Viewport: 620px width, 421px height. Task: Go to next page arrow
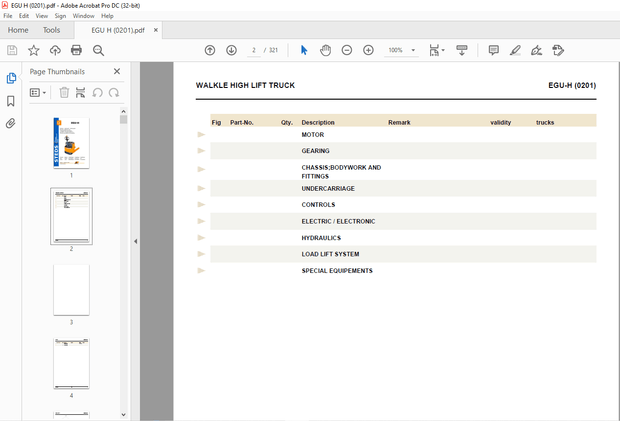231,50
